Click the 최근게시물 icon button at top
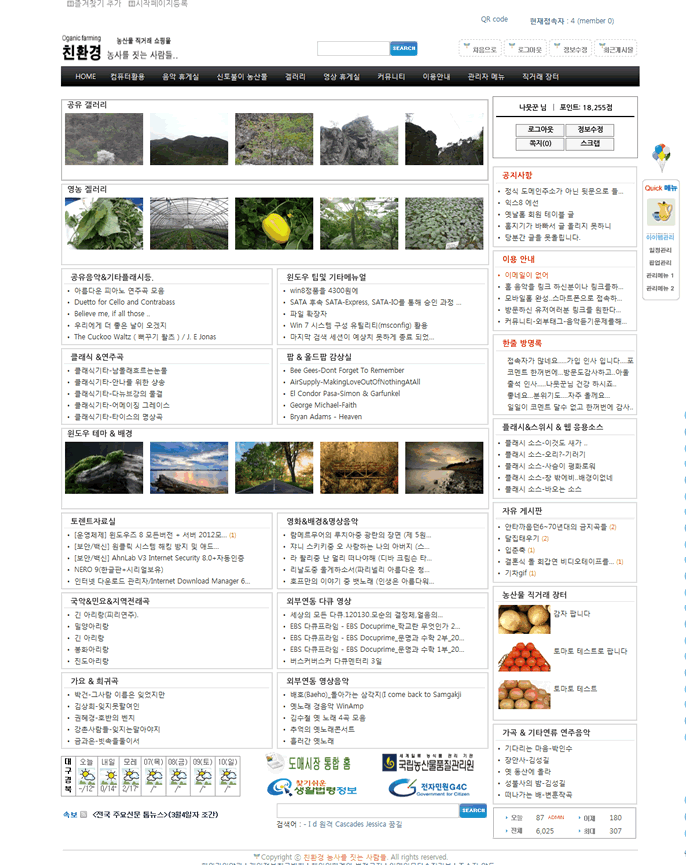The height and width of the screenshot is (865, 686). [x=615, y=48]
